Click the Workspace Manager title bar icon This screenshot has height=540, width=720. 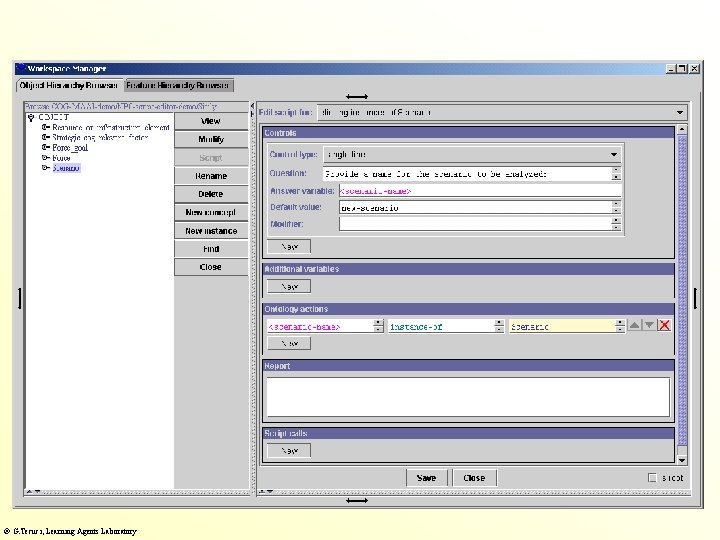[x=21, y=68]
